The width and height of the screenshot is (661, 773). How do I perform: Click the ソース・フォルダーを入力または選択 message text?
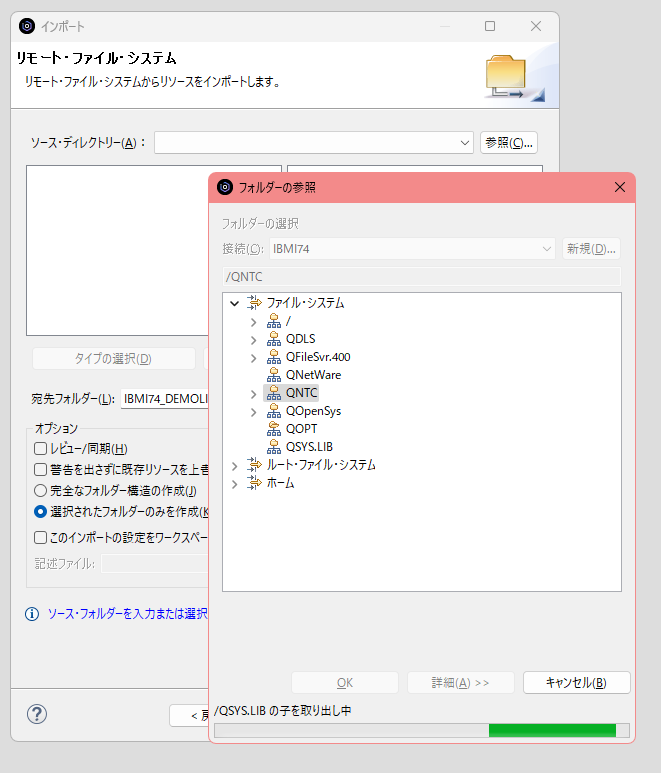pyautogui.click(x=128, y=614)
